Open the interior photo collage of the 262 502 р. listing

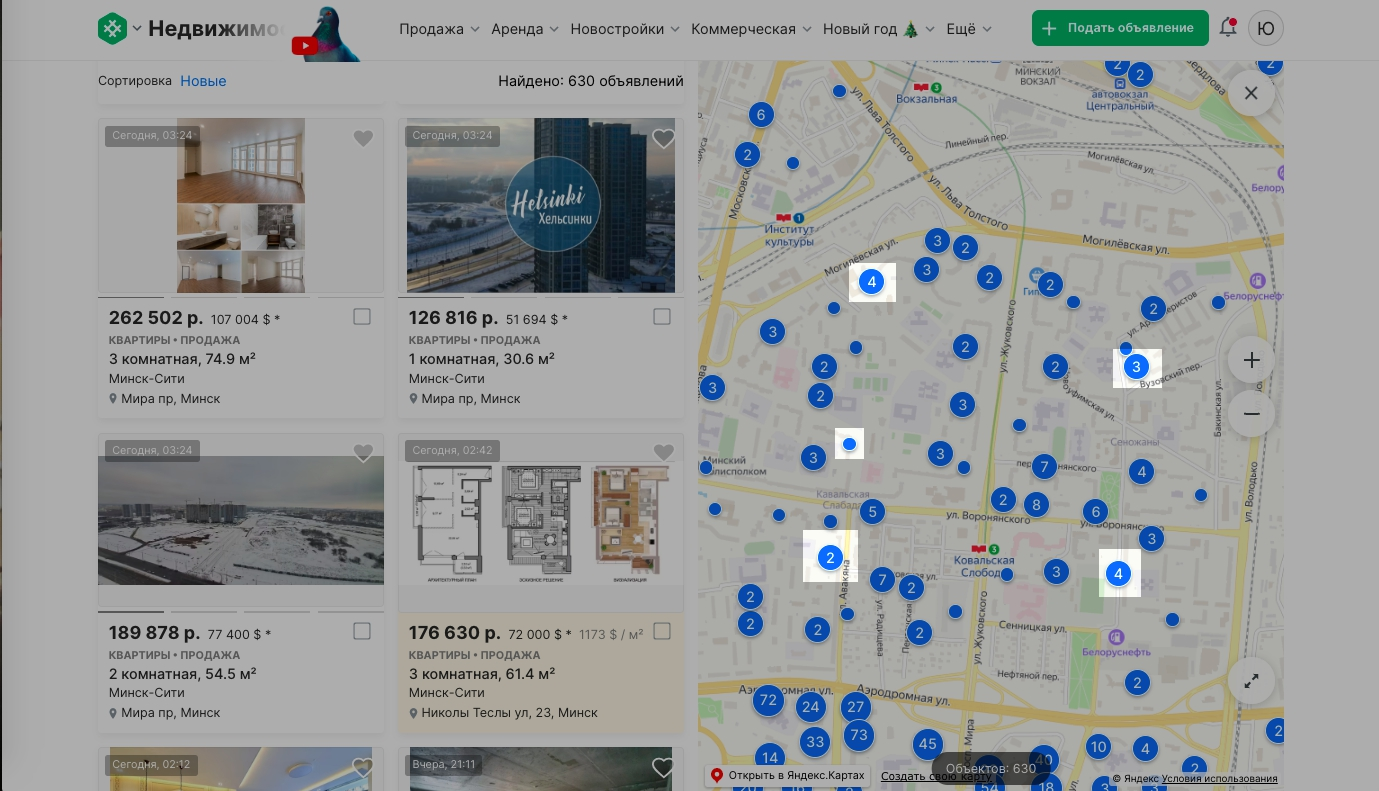(241, 206)
